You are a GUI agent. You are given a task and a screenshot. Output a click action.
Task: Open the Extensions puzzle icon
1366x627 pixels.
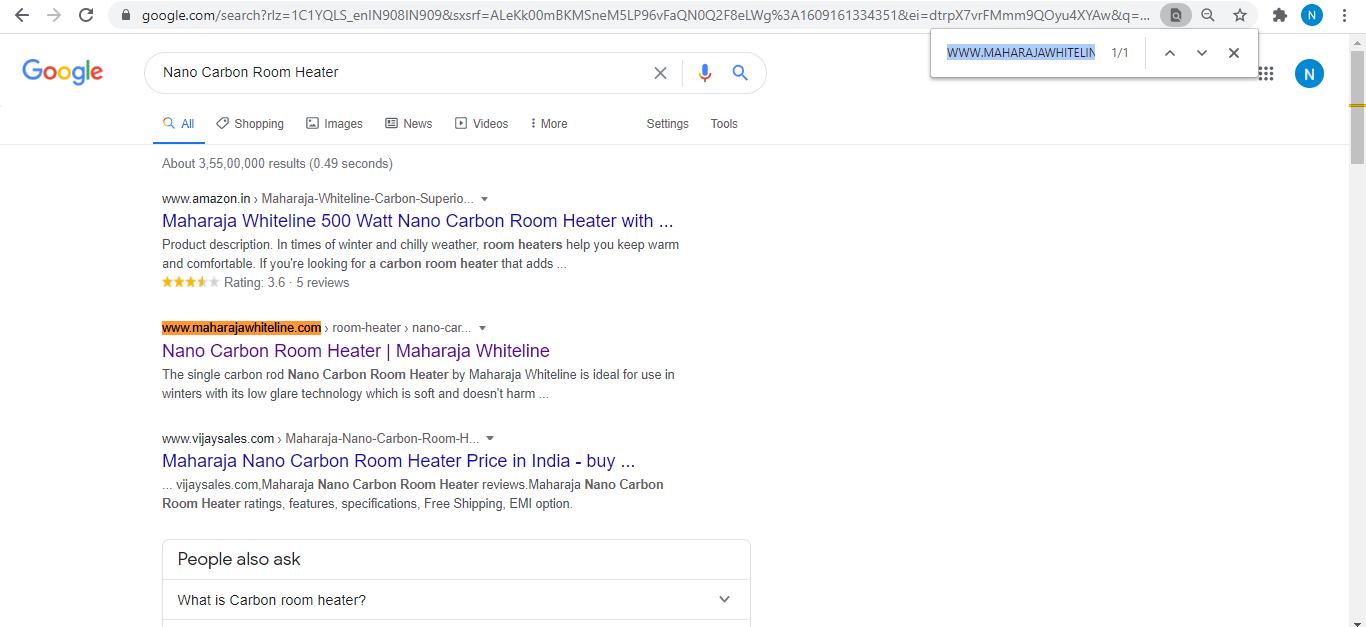point(1279,15)
